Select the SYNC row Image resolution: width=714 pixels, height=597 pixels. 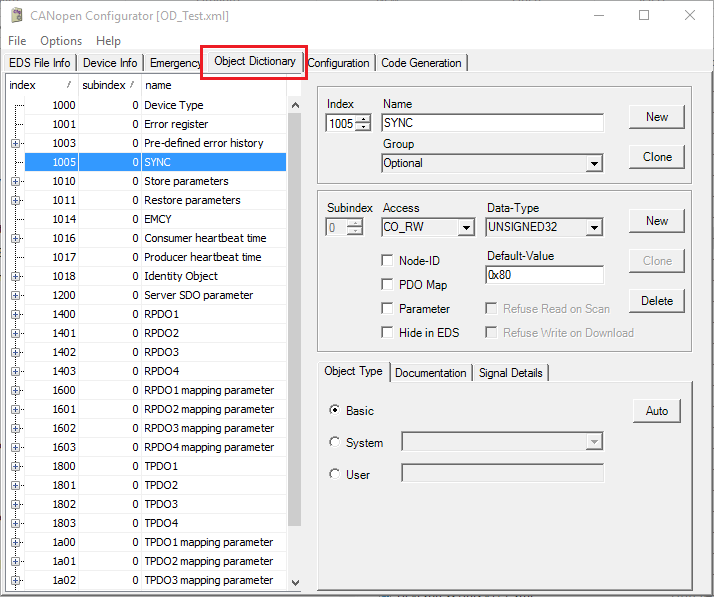155,162
